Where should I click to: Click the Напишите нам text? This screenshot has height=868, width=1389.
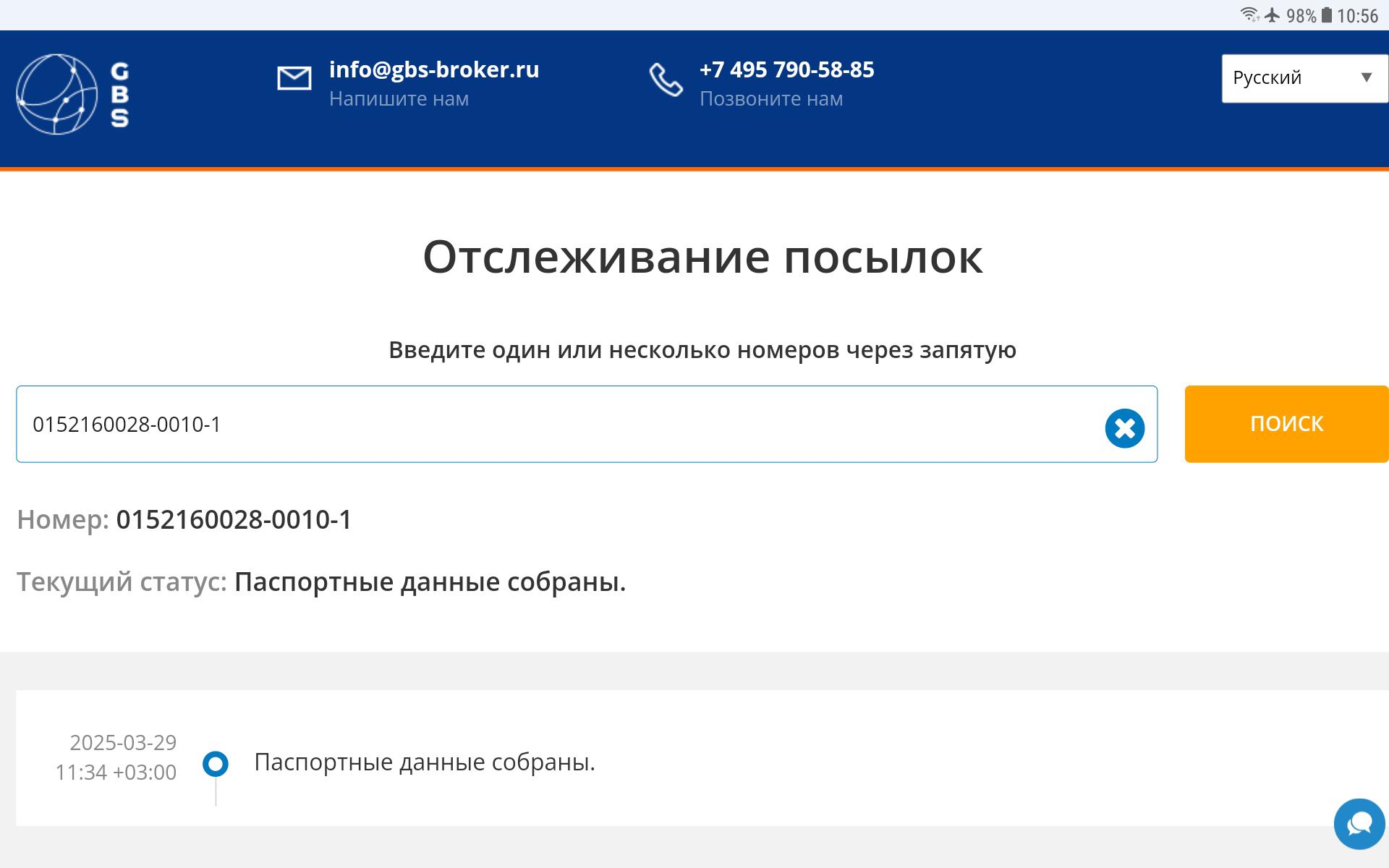399,99
